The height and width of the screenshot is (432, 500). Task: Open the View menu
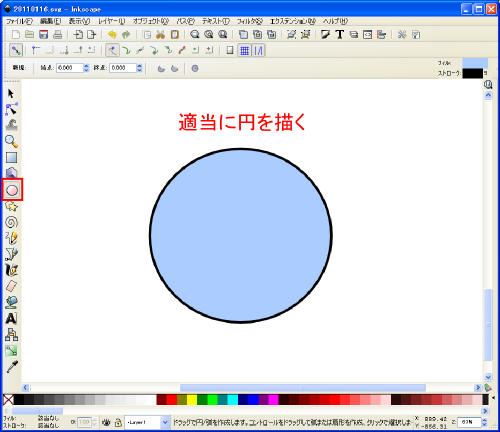[79, 21]
